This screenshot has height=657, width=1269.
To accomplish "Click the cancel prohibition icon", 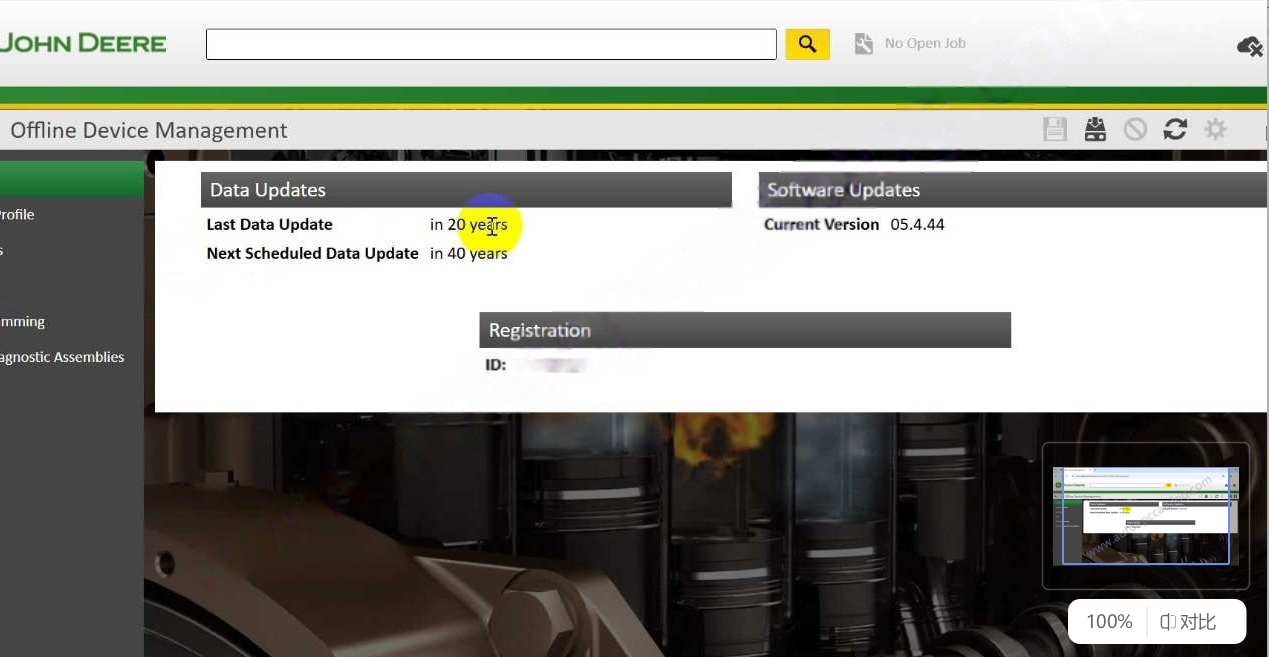I will pos(1135,129).
